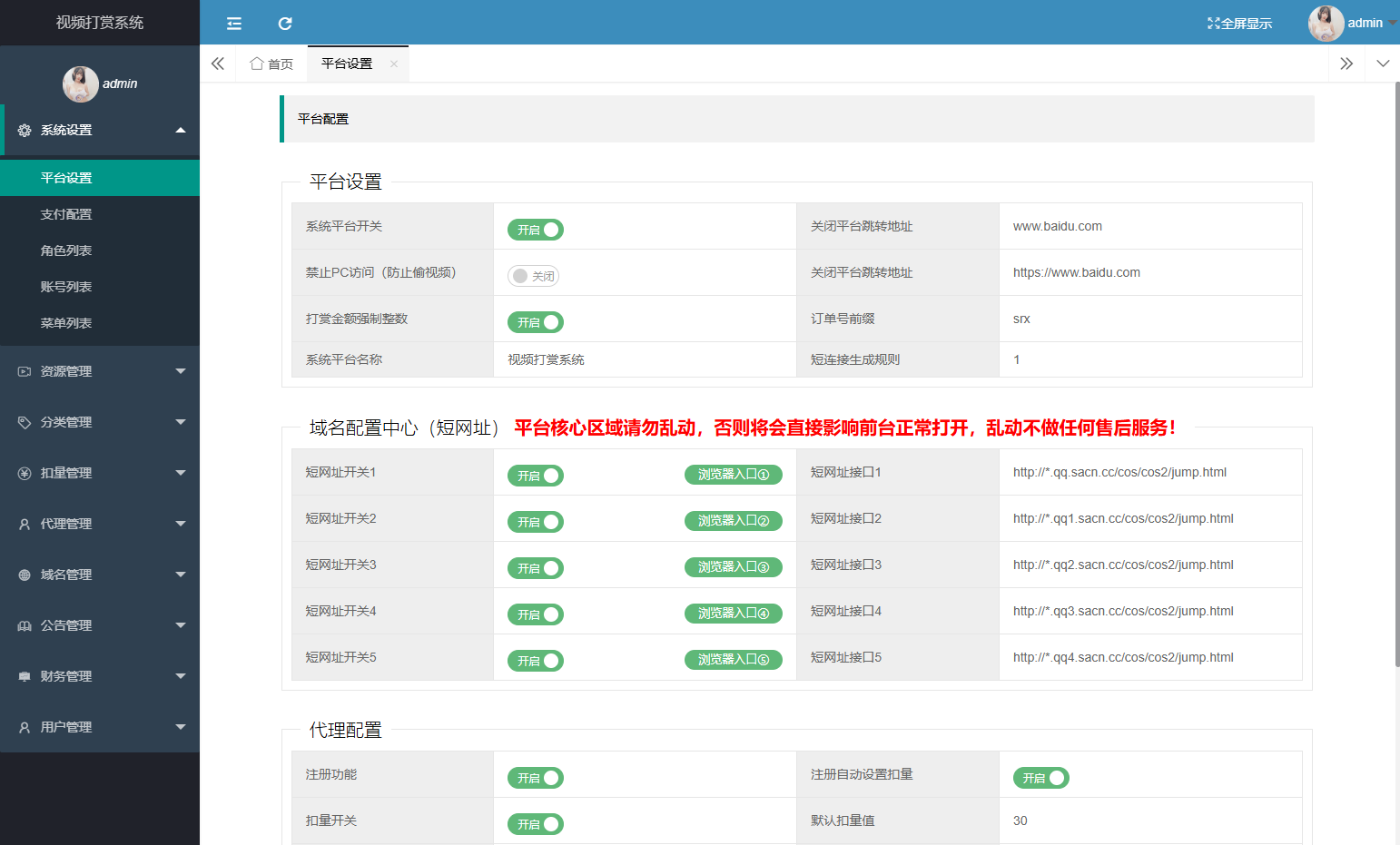Viewport: 1400px width, 845px height.
Task: Click fullscreen display icon 全屏显示
Action: coord(1239,24)
